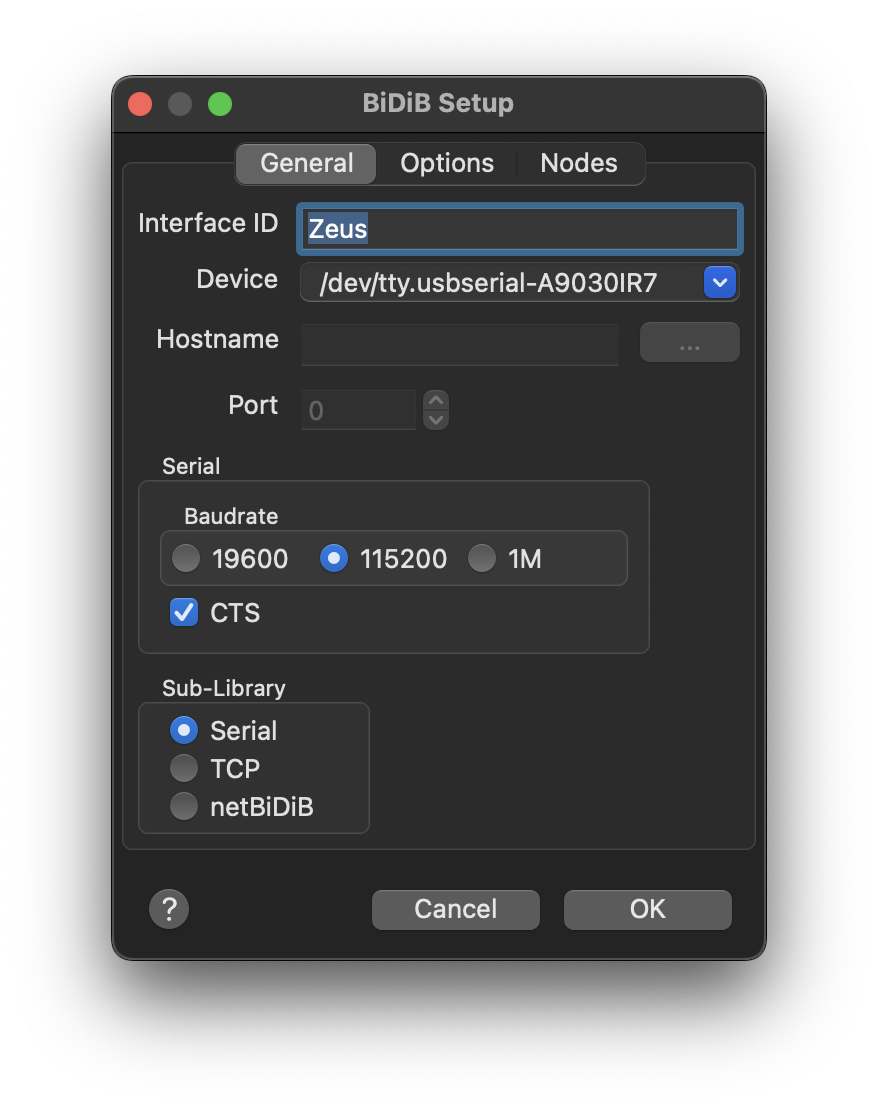Select the 19600 baudrate option
The width and height of the screenshot is (878, 1108).
[186, 559]
